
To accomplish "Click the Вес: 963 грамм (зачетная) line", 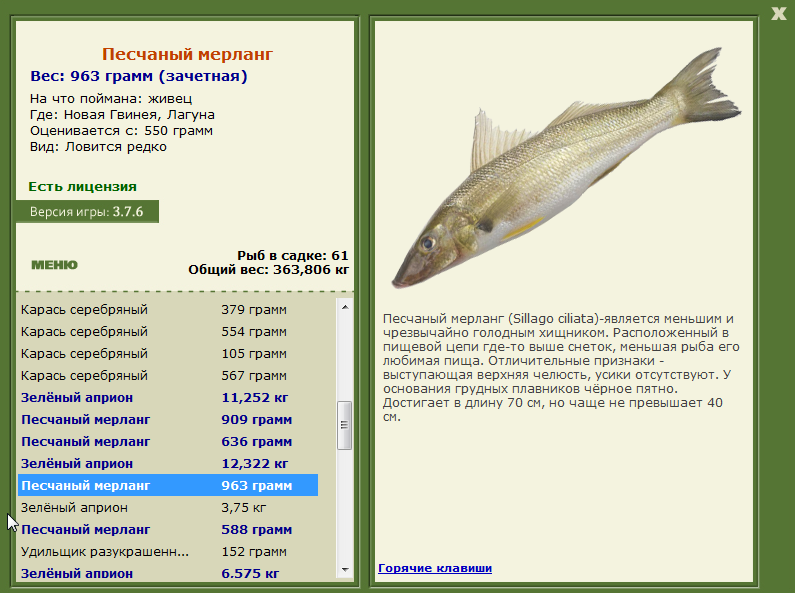I will (x=138, y=76).
